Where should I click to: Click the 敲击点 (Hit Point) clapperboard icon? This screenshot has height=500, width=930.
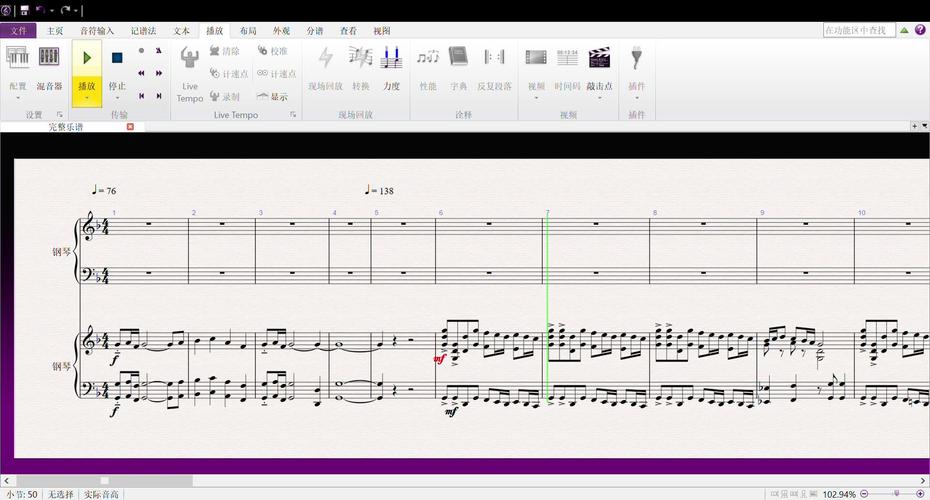[x=599, y=57]
